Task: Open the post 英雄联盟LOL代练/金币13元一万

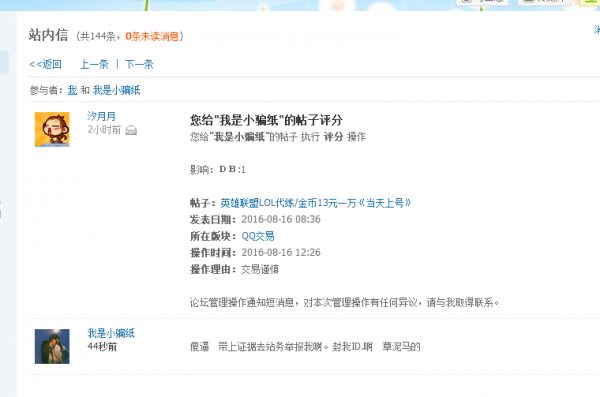Action: coord(316,203)
